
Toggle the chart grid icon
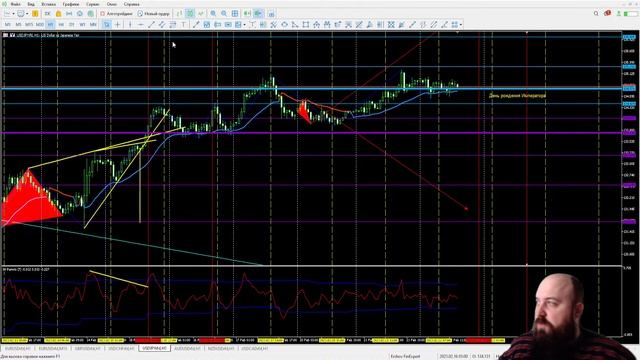(235, 14)
